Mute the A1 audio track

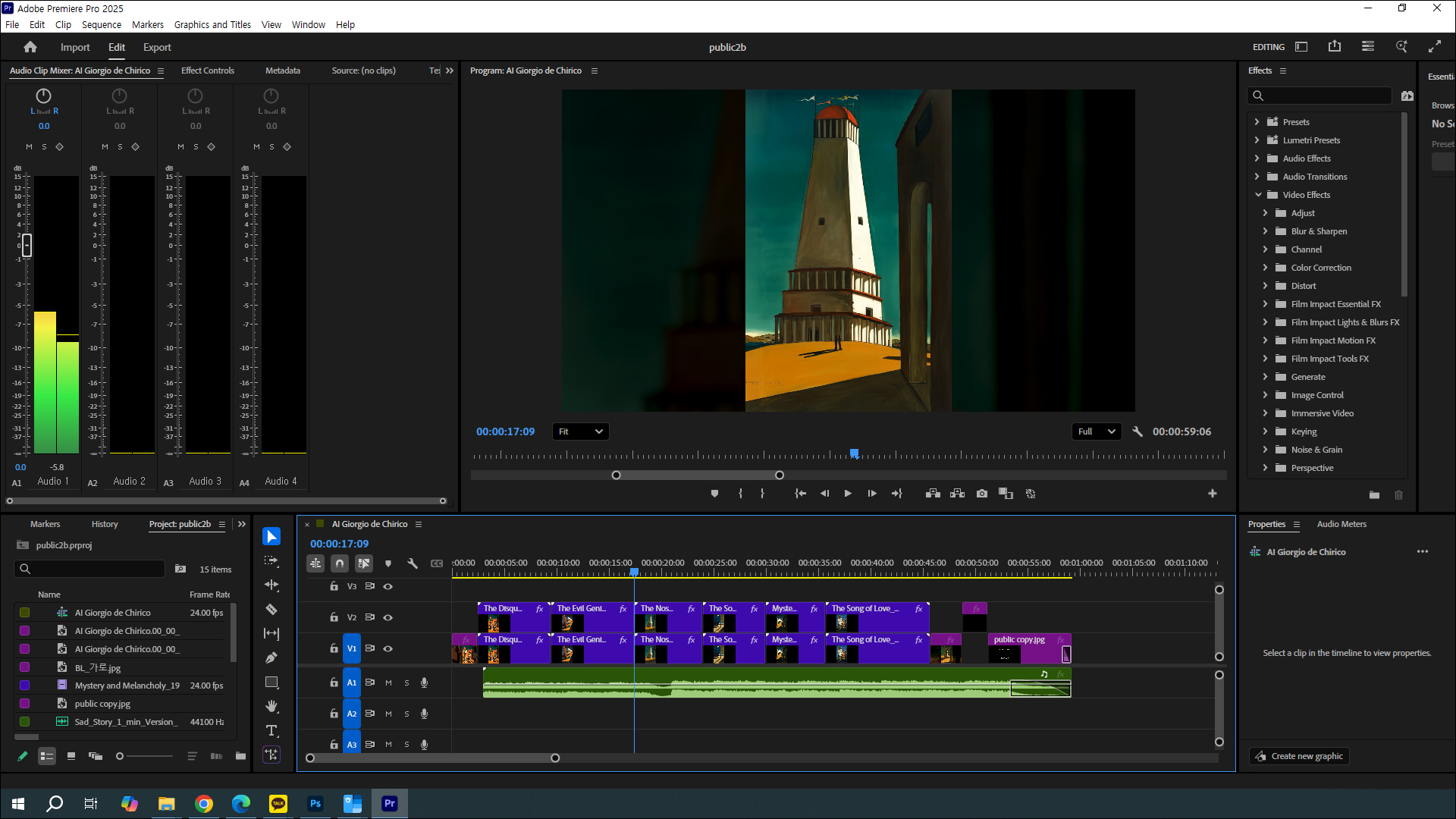[388, 682]
